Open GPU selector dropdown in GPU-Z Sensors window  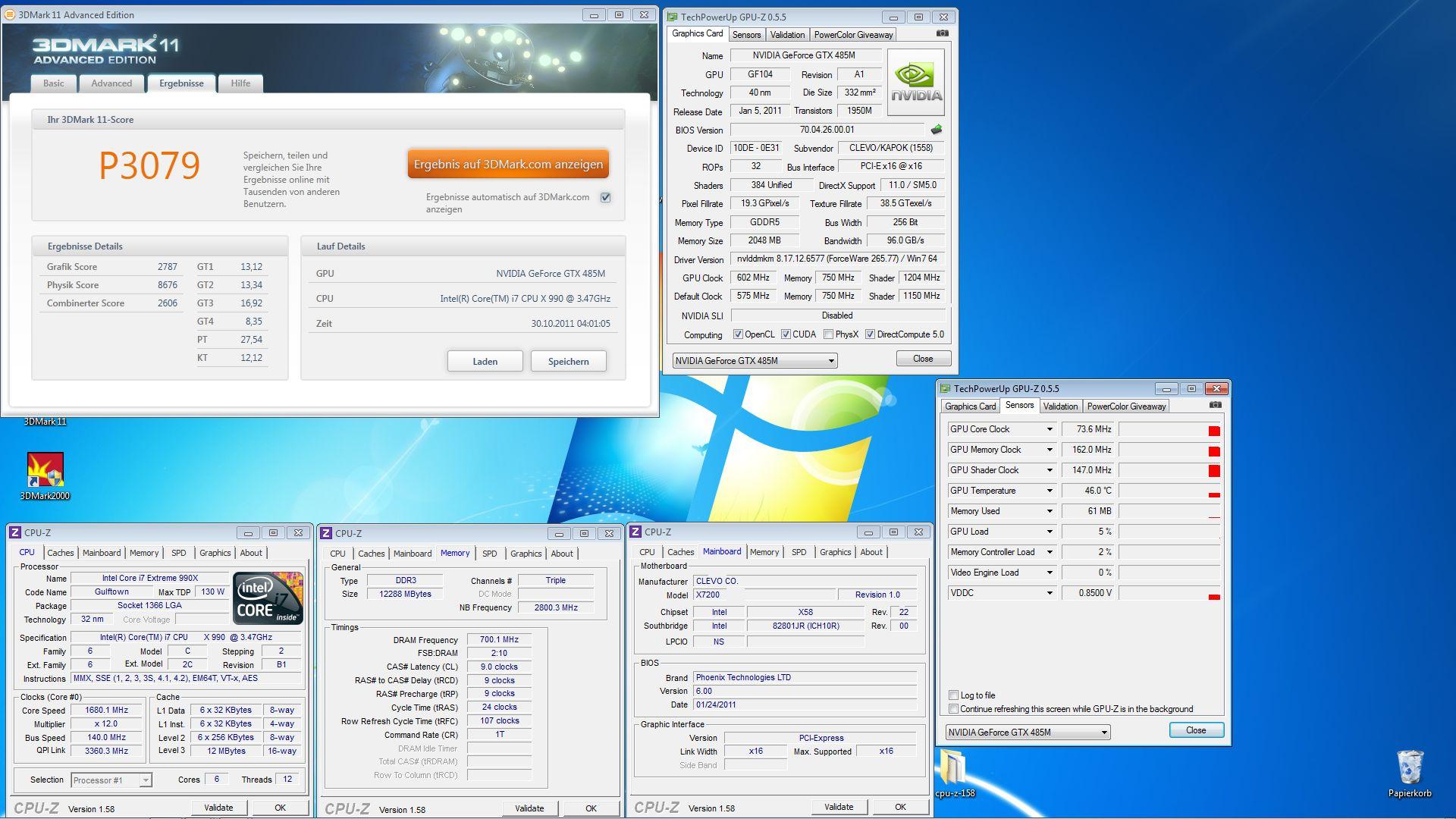[x=1028, y=733]
